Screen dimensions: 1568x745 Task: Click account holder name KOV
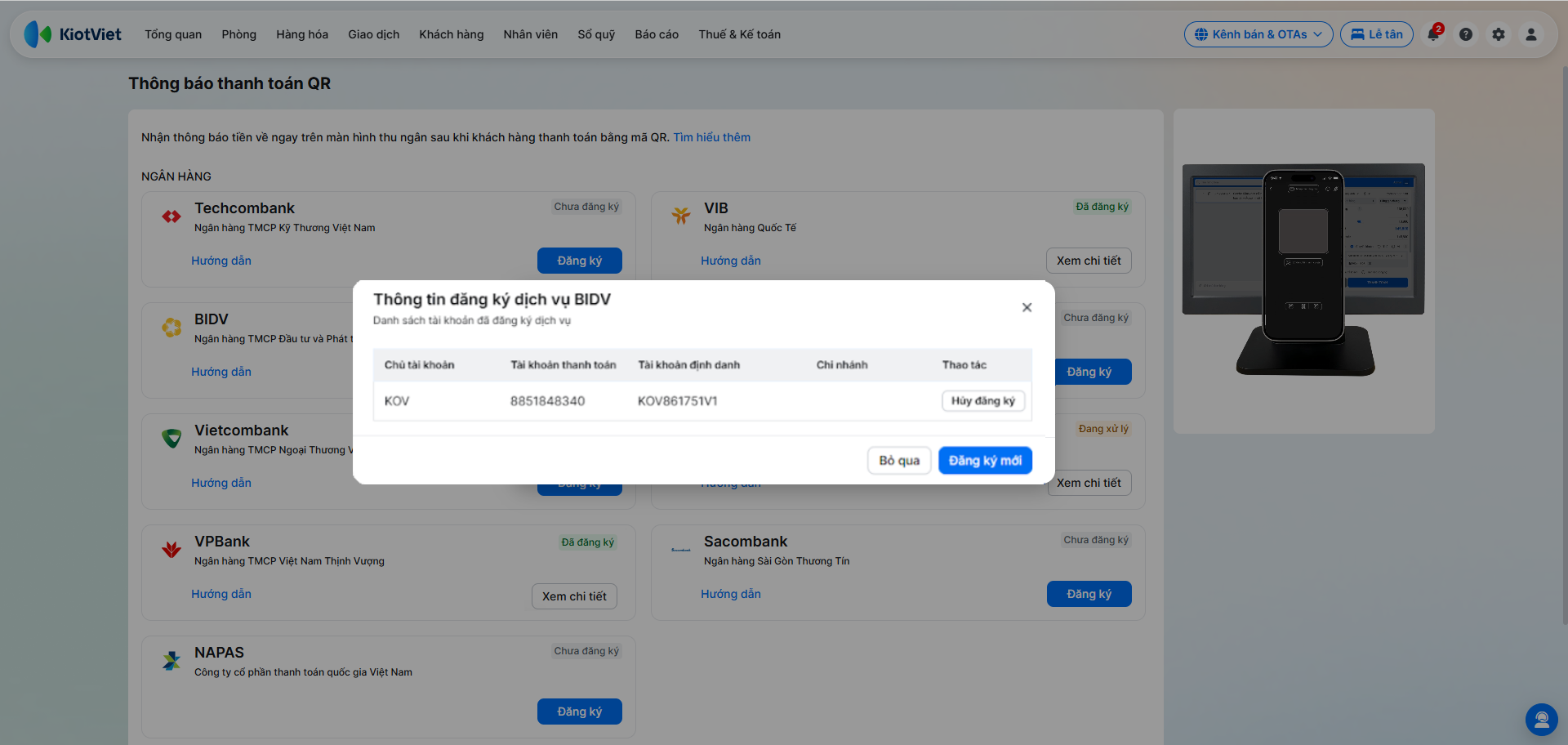point(397,401)
